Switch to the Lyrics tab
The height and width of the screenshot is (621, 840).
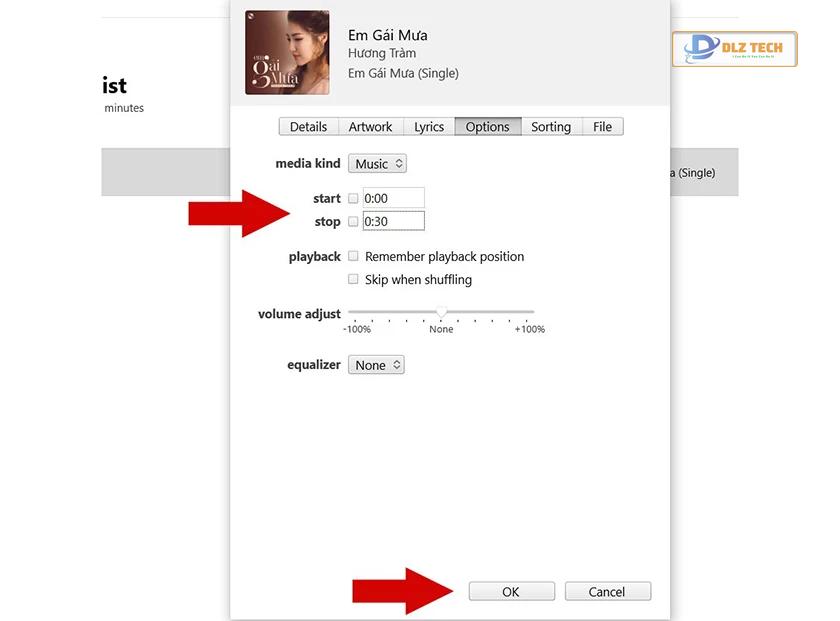(x=429, y=127)
